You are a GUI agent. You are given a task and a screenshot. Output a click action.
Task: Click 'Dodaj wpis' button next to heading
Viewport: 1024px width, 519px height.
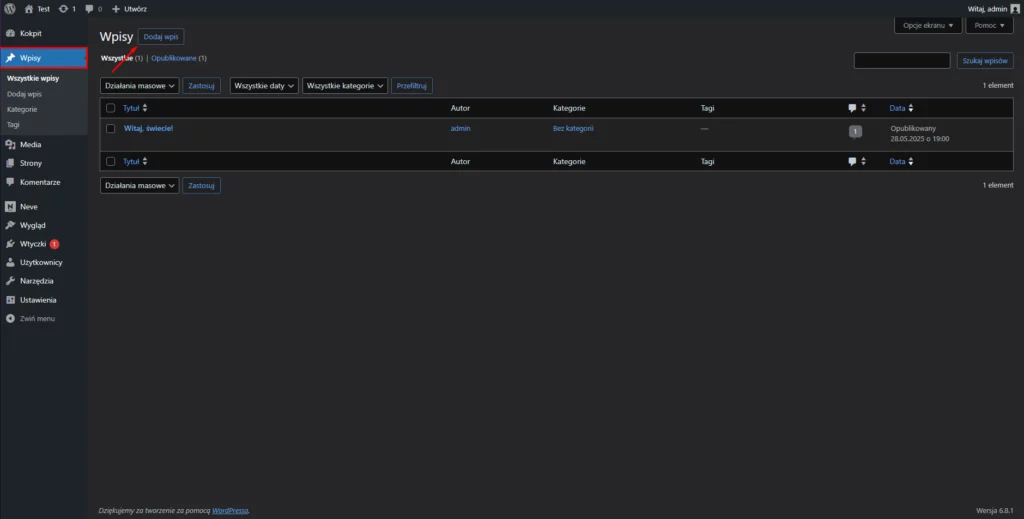161,37
